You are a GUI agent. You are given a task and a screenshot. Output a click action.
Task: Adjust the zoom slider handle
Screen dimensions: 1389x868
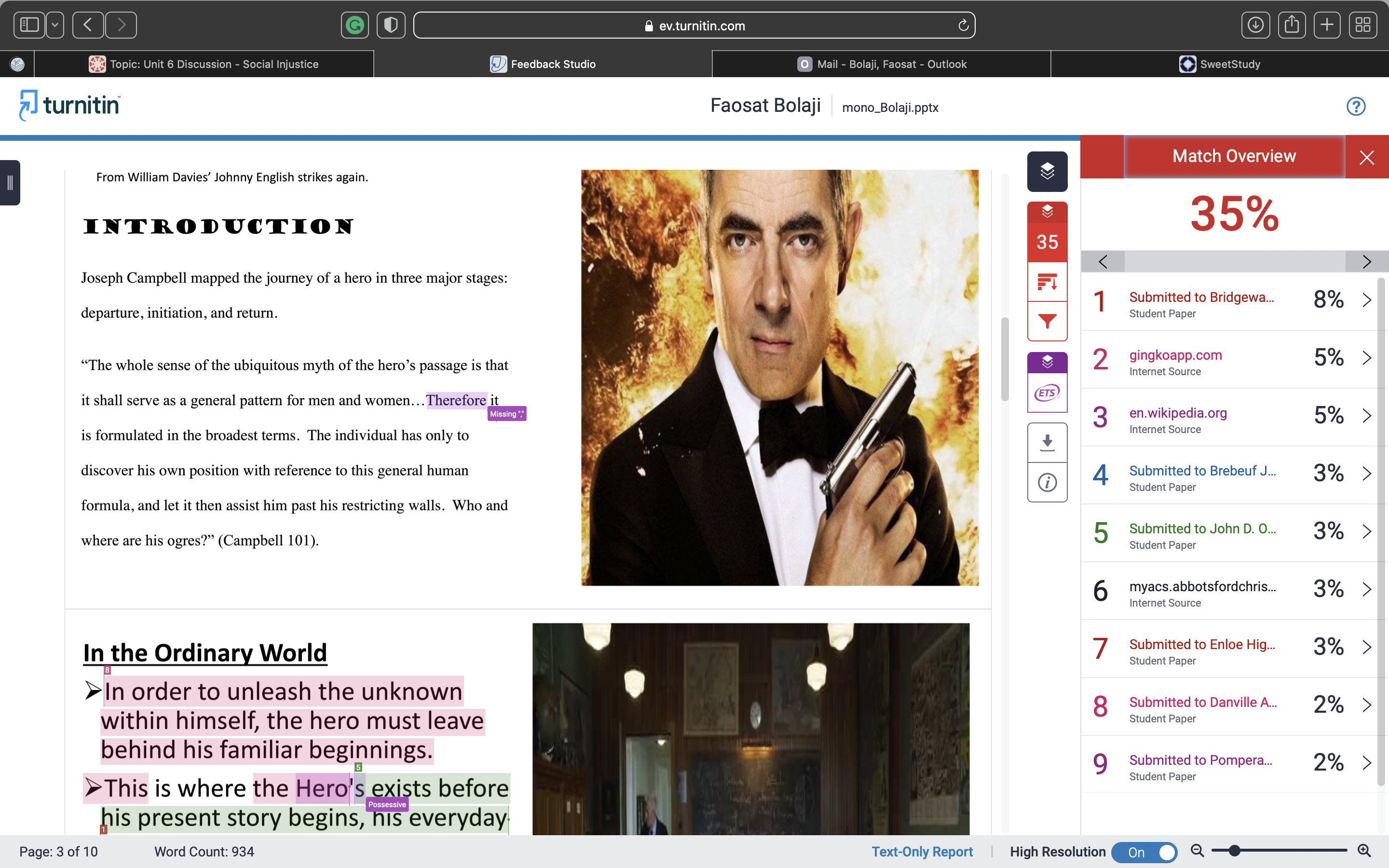1235,851
